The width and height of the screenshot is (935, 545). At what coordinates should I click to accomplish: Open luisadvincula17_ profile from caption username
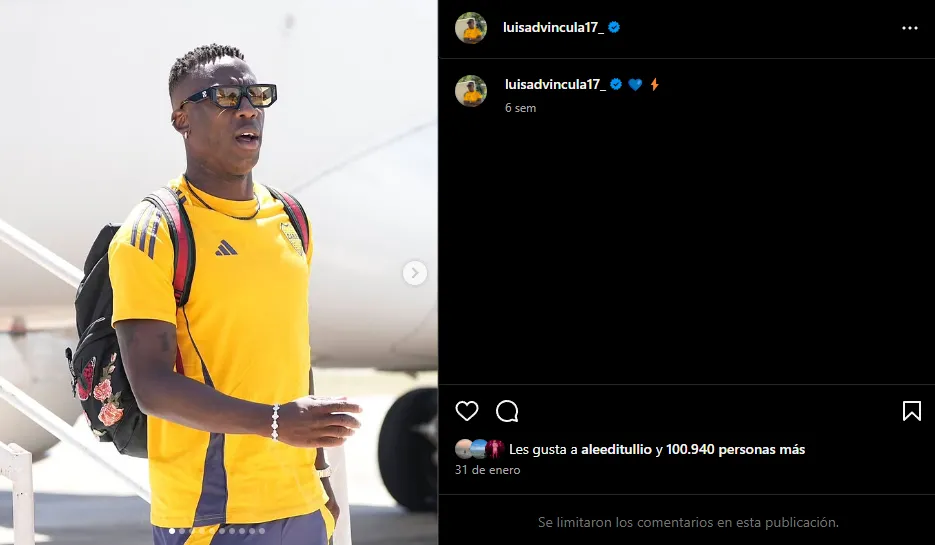coord(555,85)
